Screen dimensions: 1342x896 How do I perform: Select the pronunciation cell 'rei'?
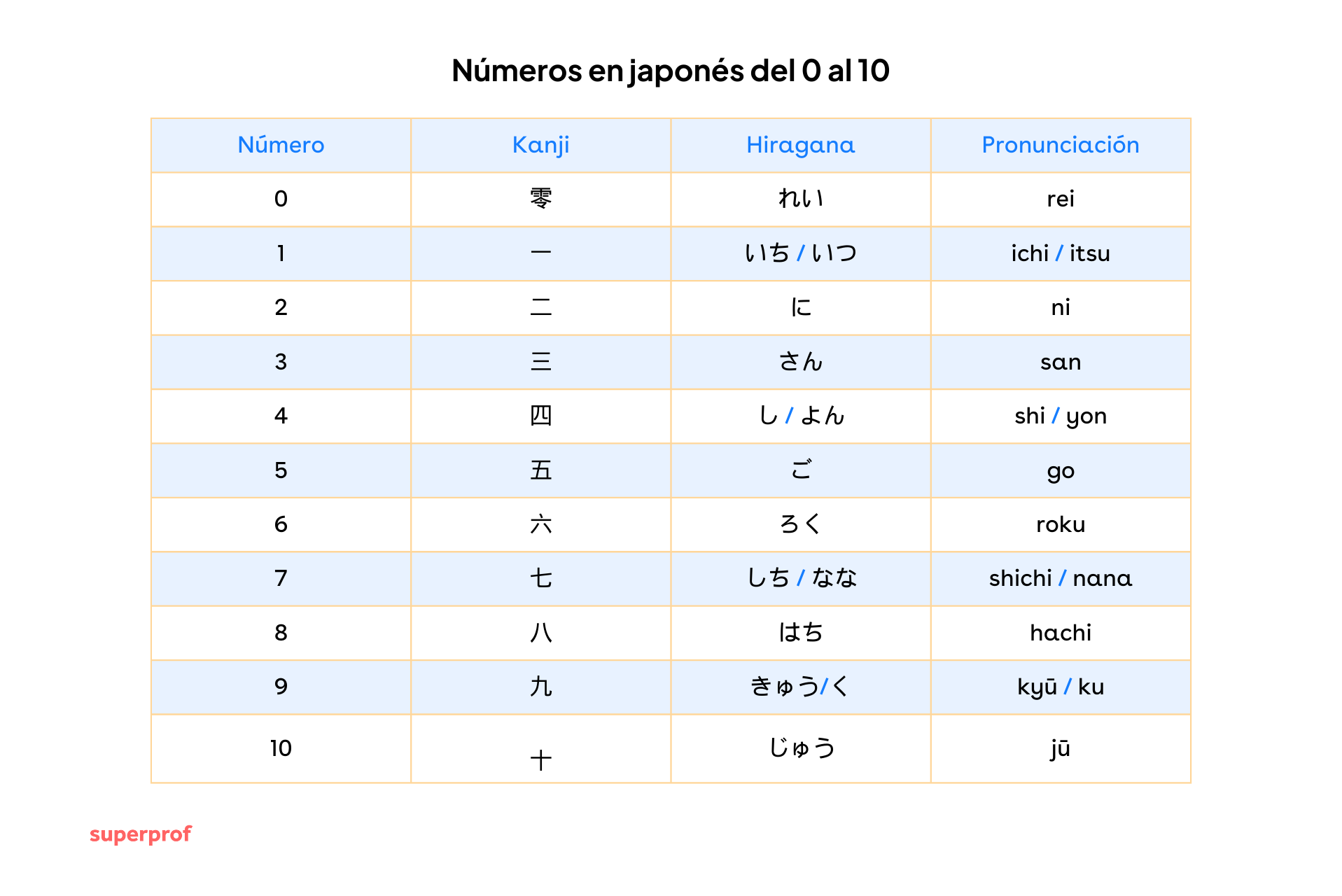pyautogui.click(x=1060, y=199)
